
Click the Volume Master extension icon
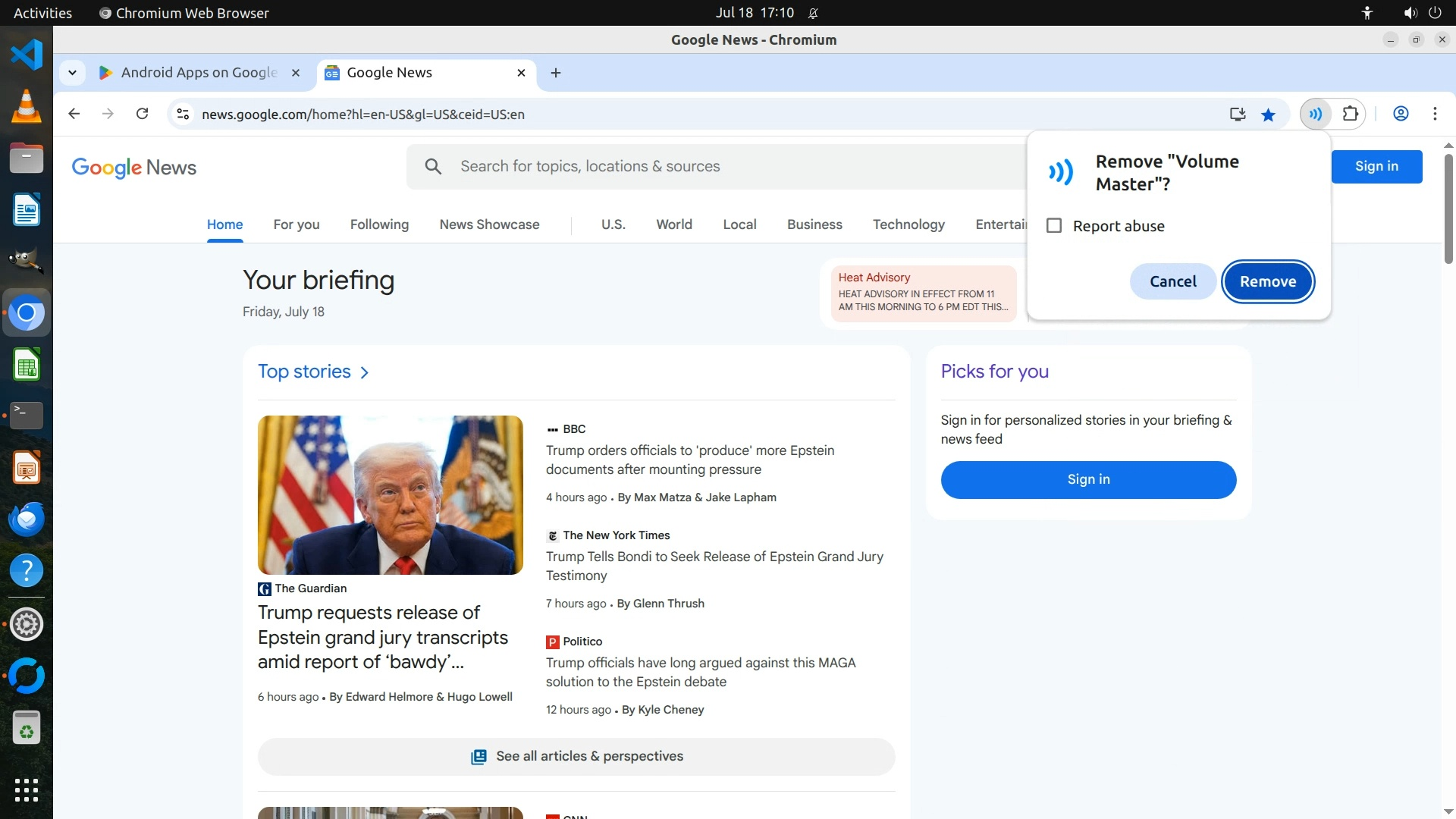pos(1316,114)
